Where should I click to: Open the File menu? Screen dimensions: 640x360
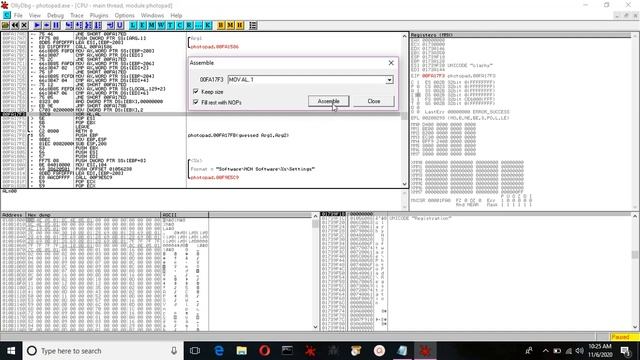click(x=18, y=15)
